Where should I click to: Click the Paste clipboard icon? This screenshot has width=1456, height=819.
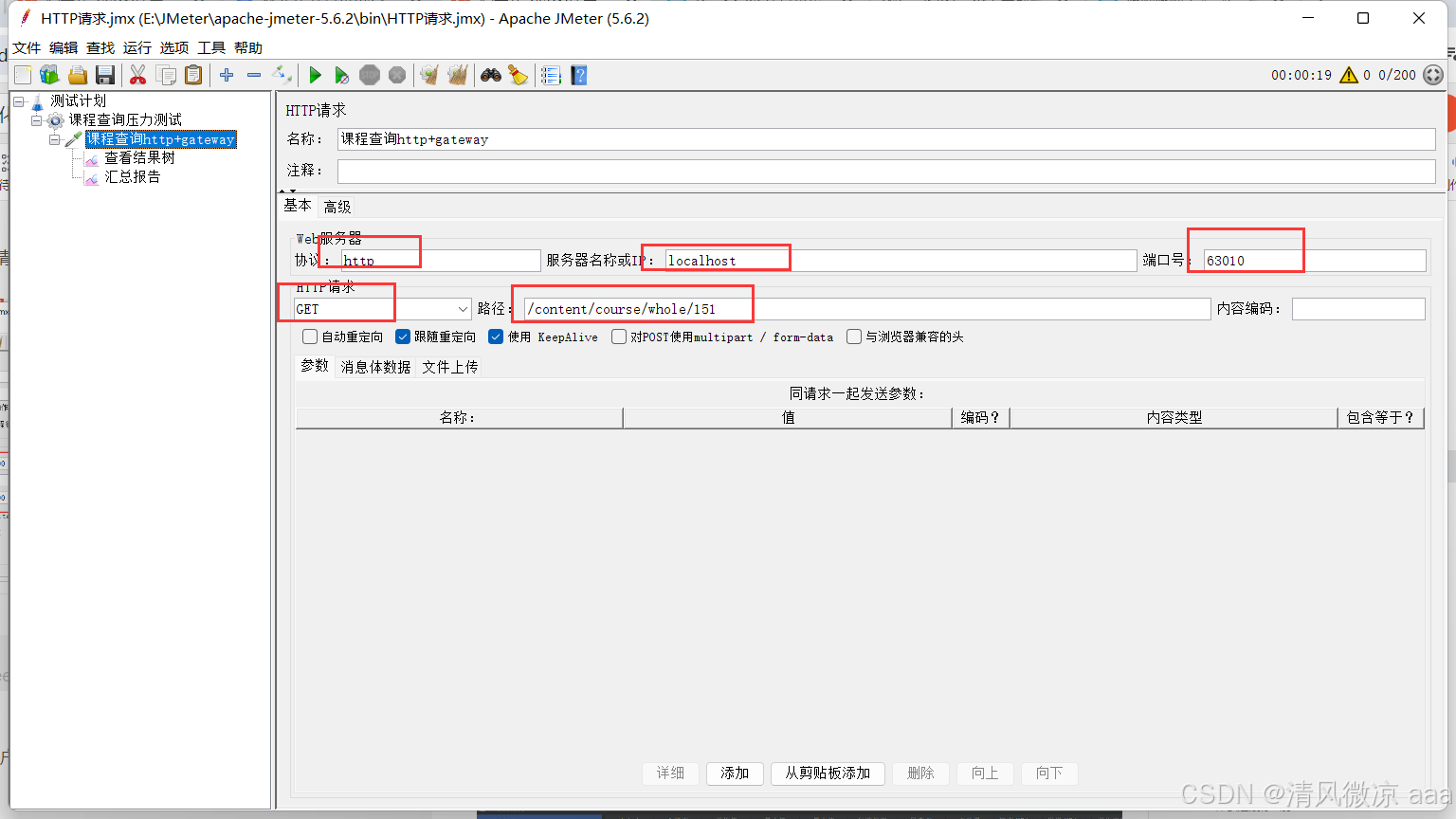tap(193, 75)
